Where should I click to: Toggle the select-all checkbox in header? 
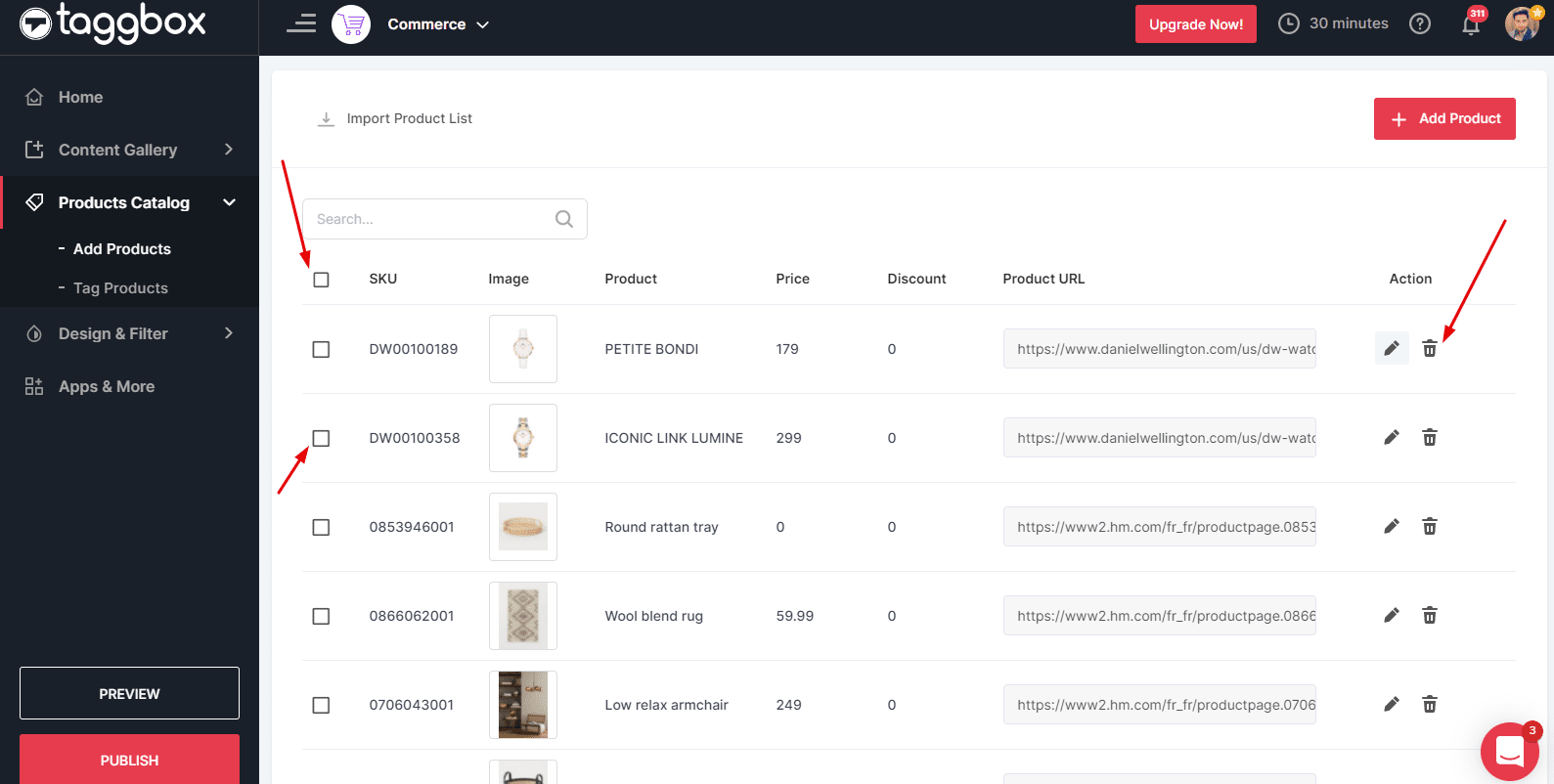point(321,280)
